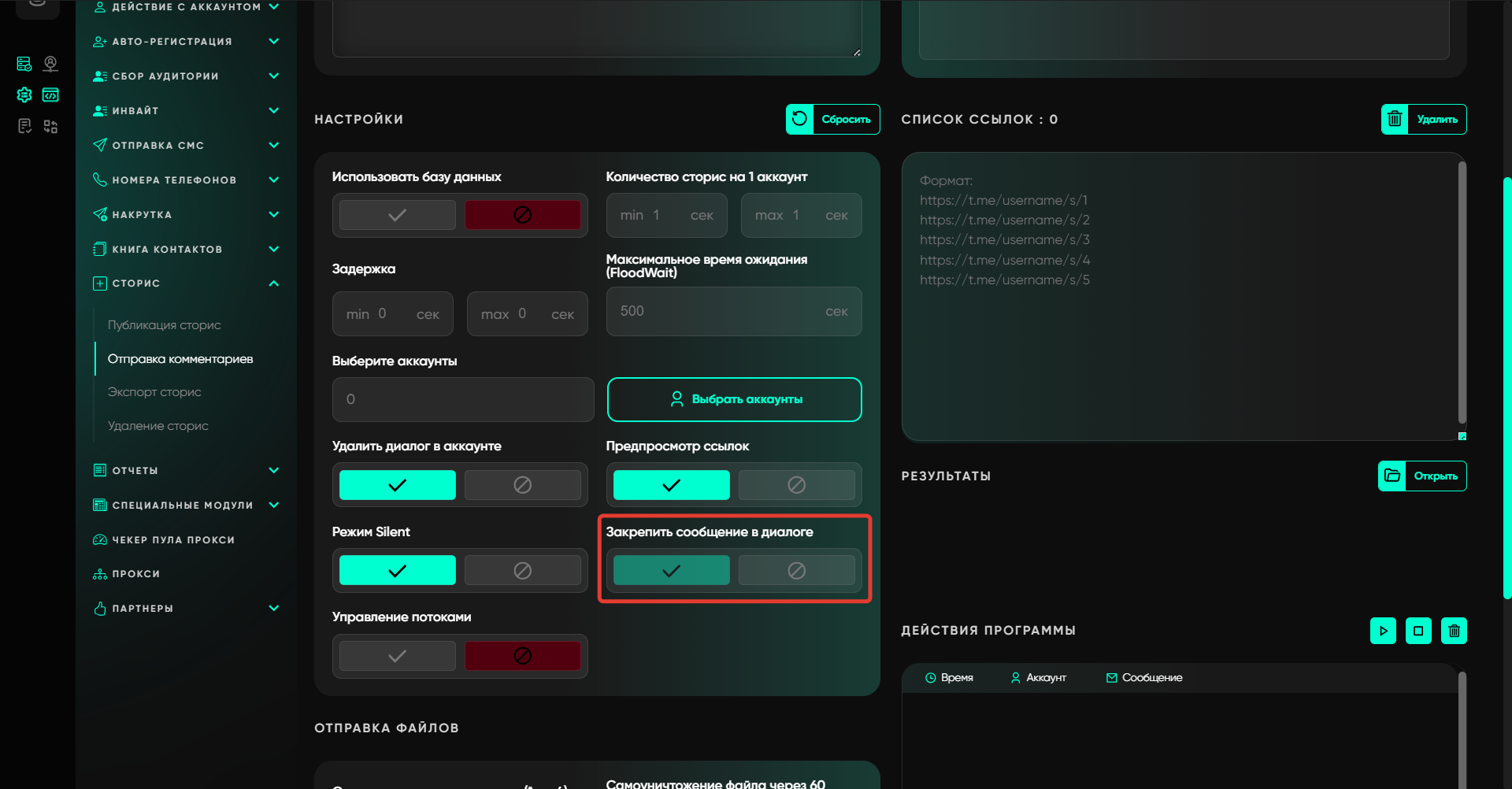This screenshot has width=1512, height=789.
Task: Click the gear icon in the left sidebar
Action: coord(24,95)
